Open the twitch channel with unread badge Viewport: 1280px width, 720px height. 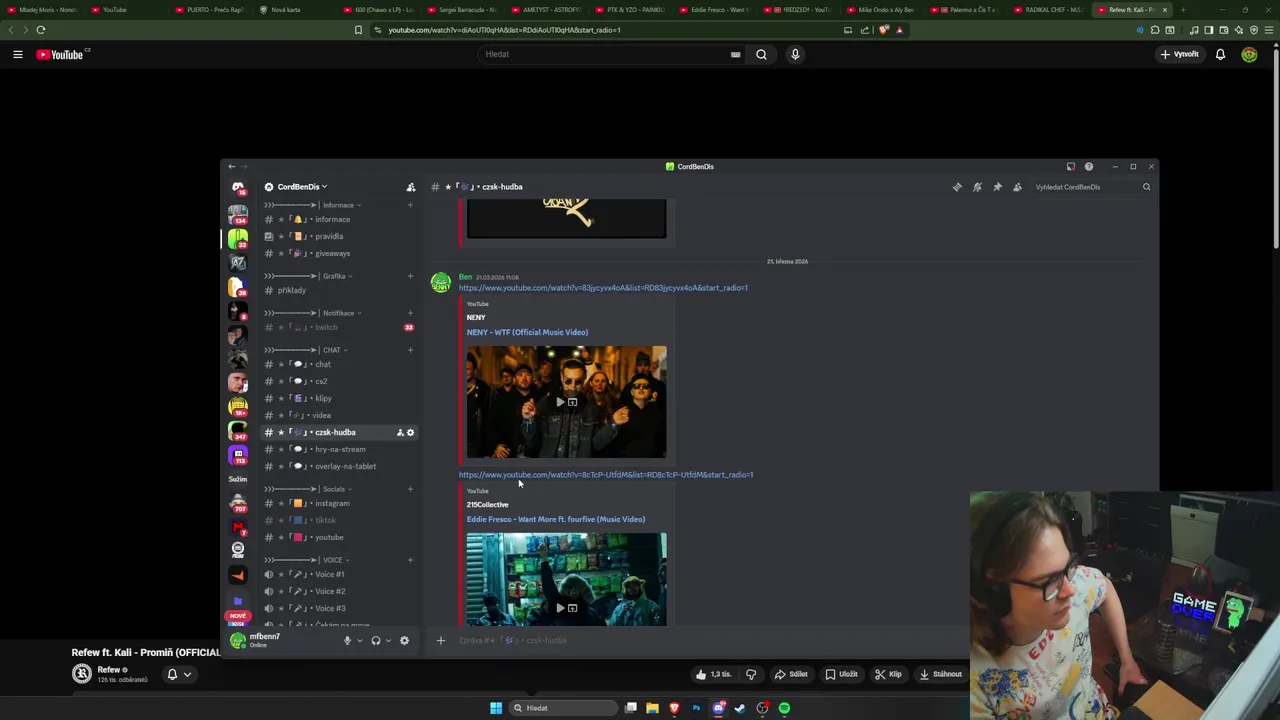pyautogui.click(x=339, y=327)
